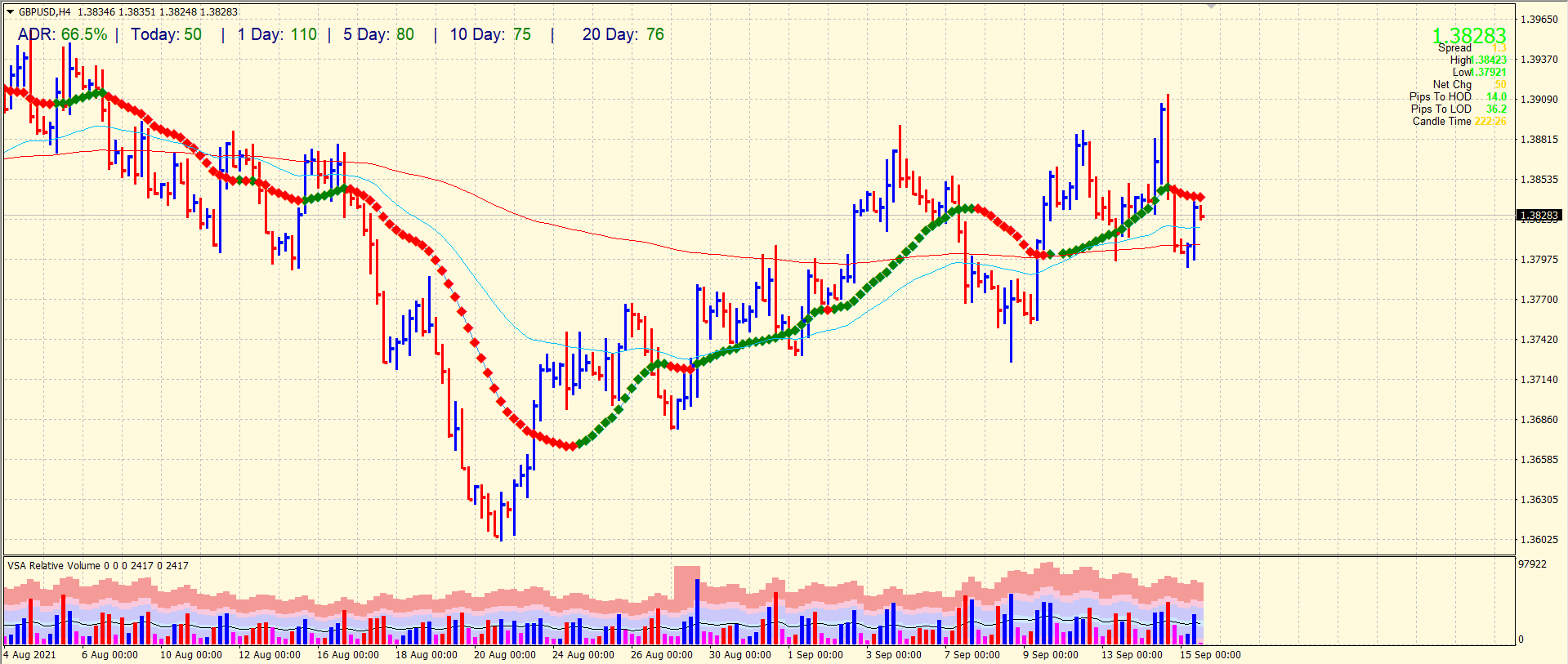The image size is (1568, 664).
Task: Click the '15 Sep 00:00' time axis label
Action: (x=1210, y=655)
